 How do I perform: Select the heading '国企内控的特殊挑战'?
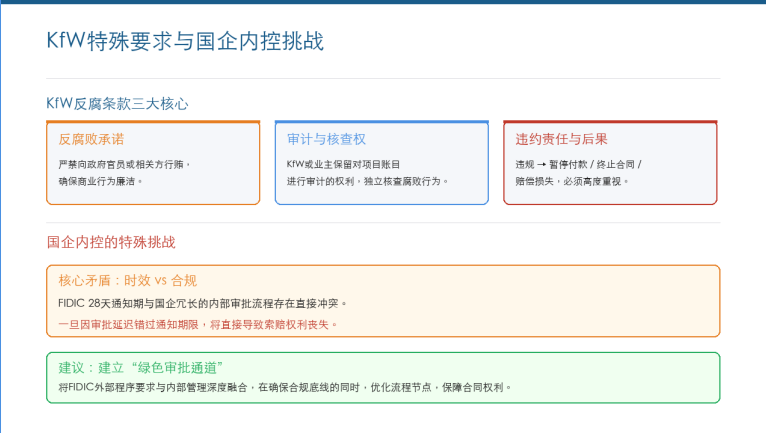[x=111, y=242]
